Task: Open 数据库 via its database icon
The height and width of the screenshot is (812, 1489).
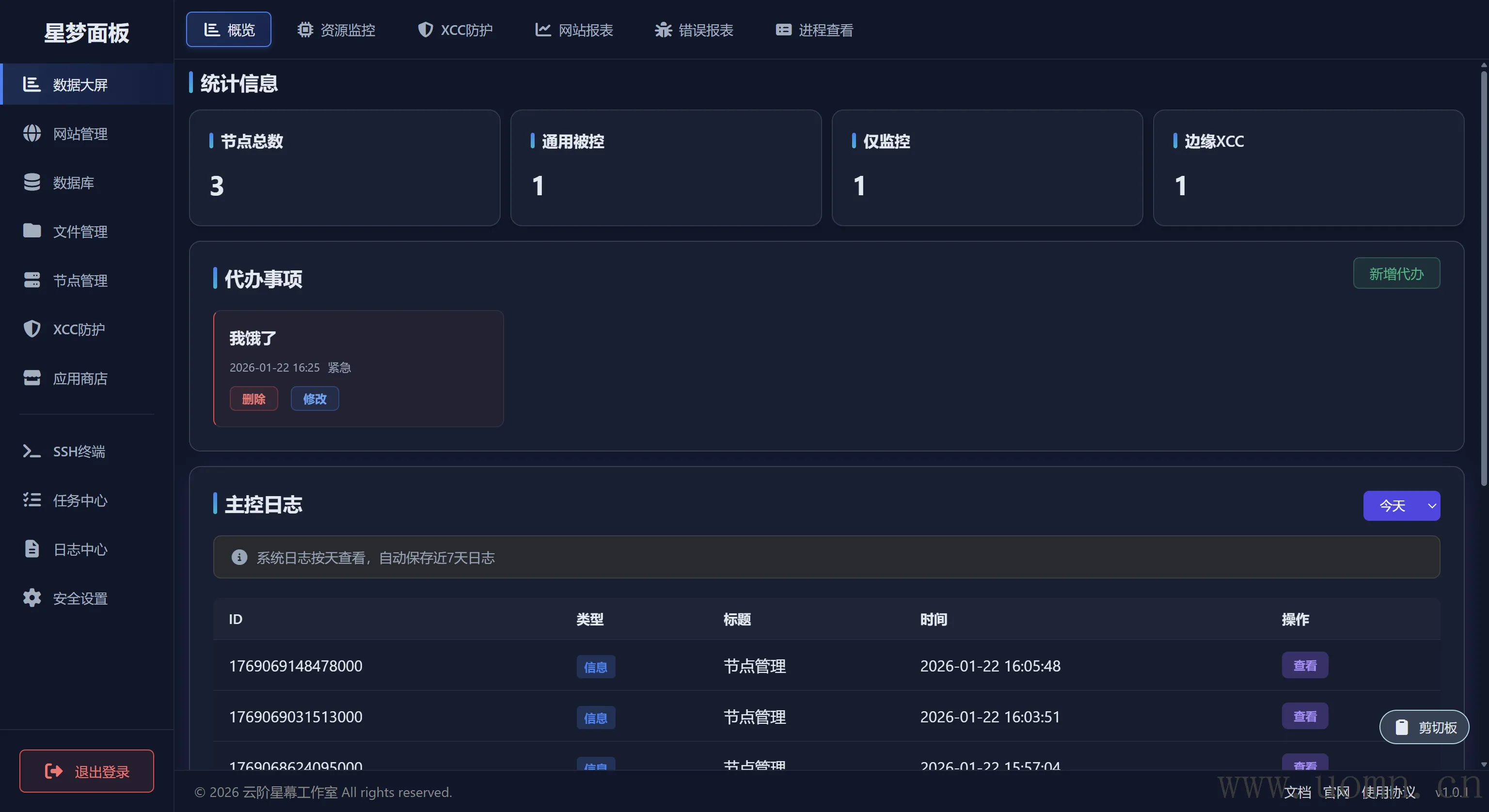Action: point(32,182)
